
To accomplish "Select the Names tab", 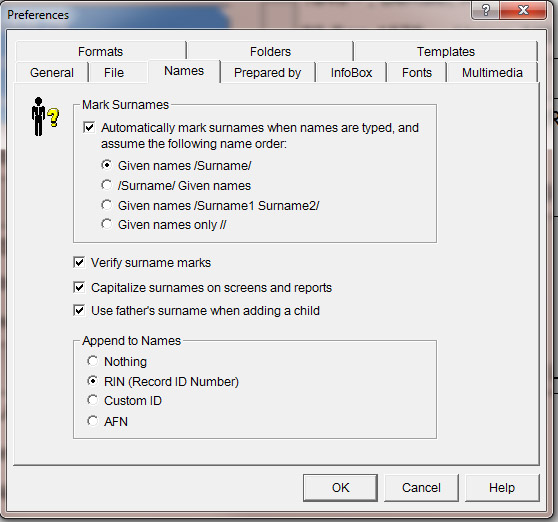I will click(x=184, y=71).
